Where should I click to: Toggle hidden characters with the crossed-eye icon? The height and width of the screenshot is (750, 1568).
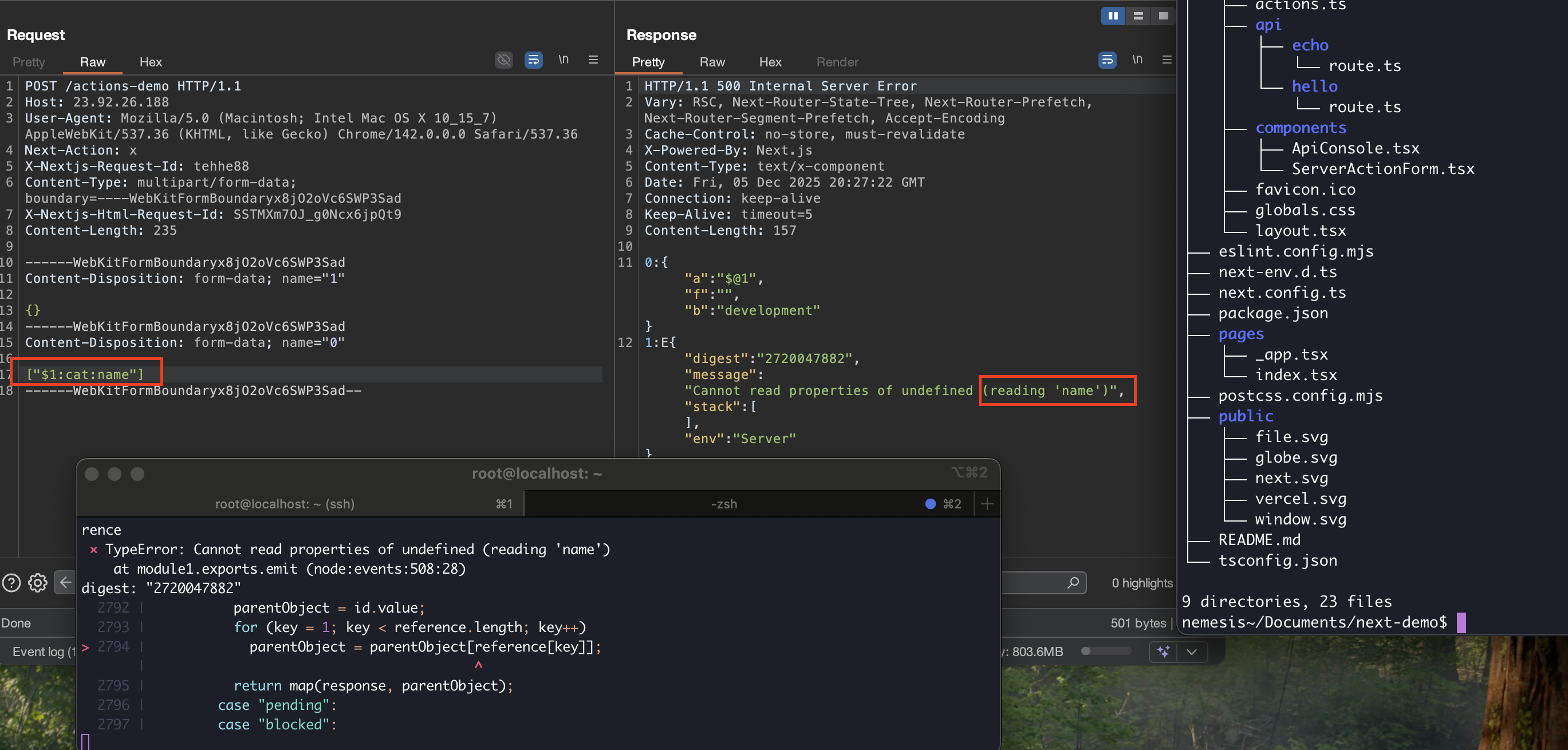pos(503,60)
